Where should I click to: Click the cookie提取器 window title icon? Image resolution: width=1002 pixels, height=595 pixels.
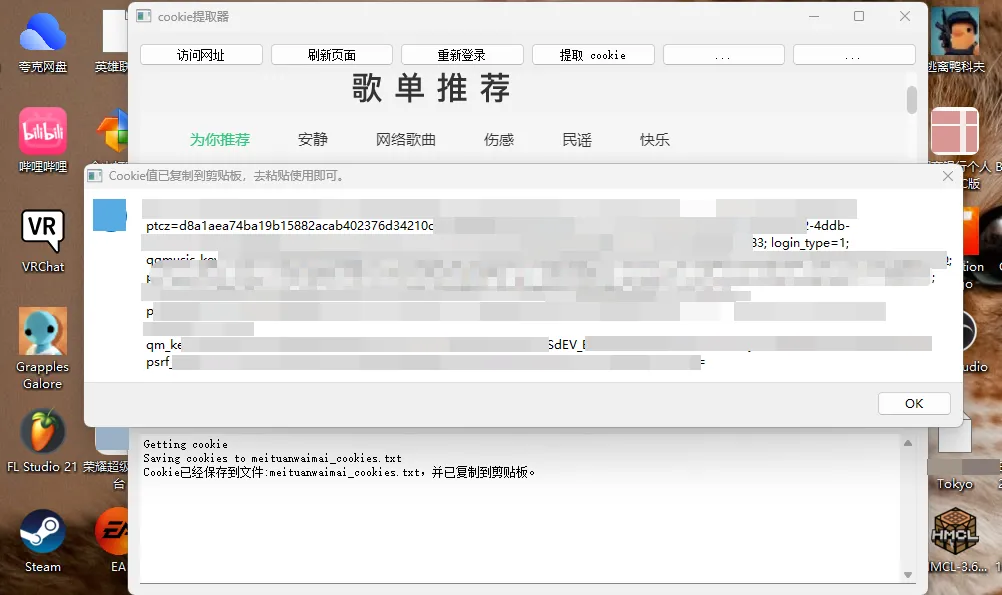143,17
